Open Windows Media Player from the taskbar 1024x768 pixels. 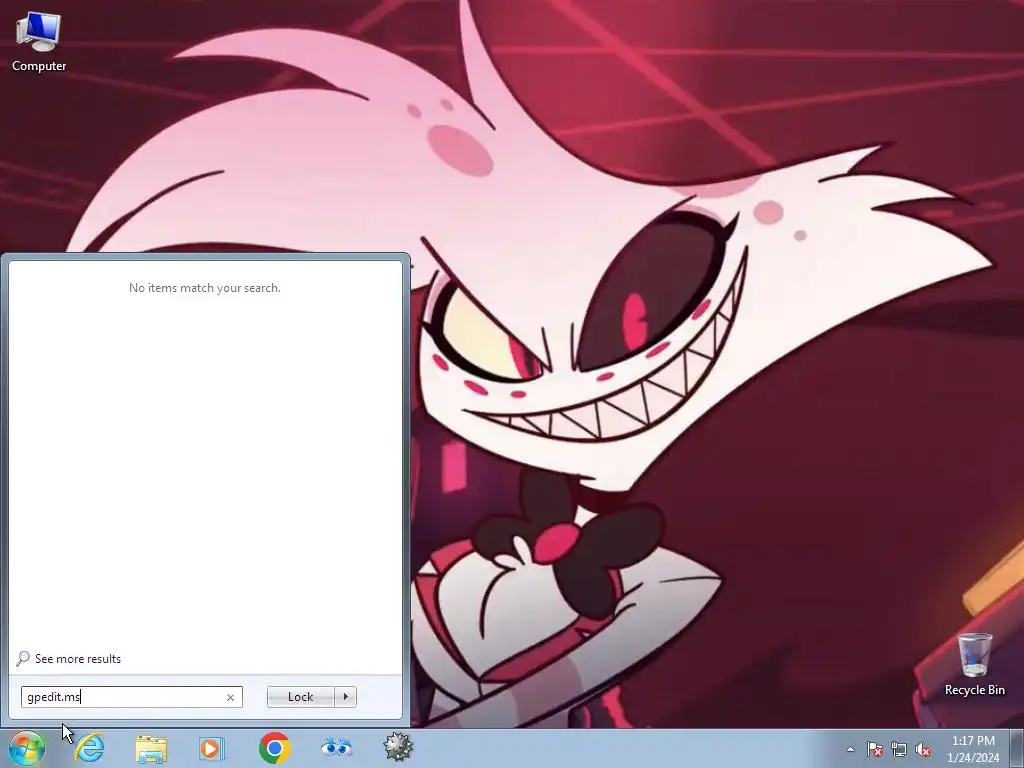[212, 748]
